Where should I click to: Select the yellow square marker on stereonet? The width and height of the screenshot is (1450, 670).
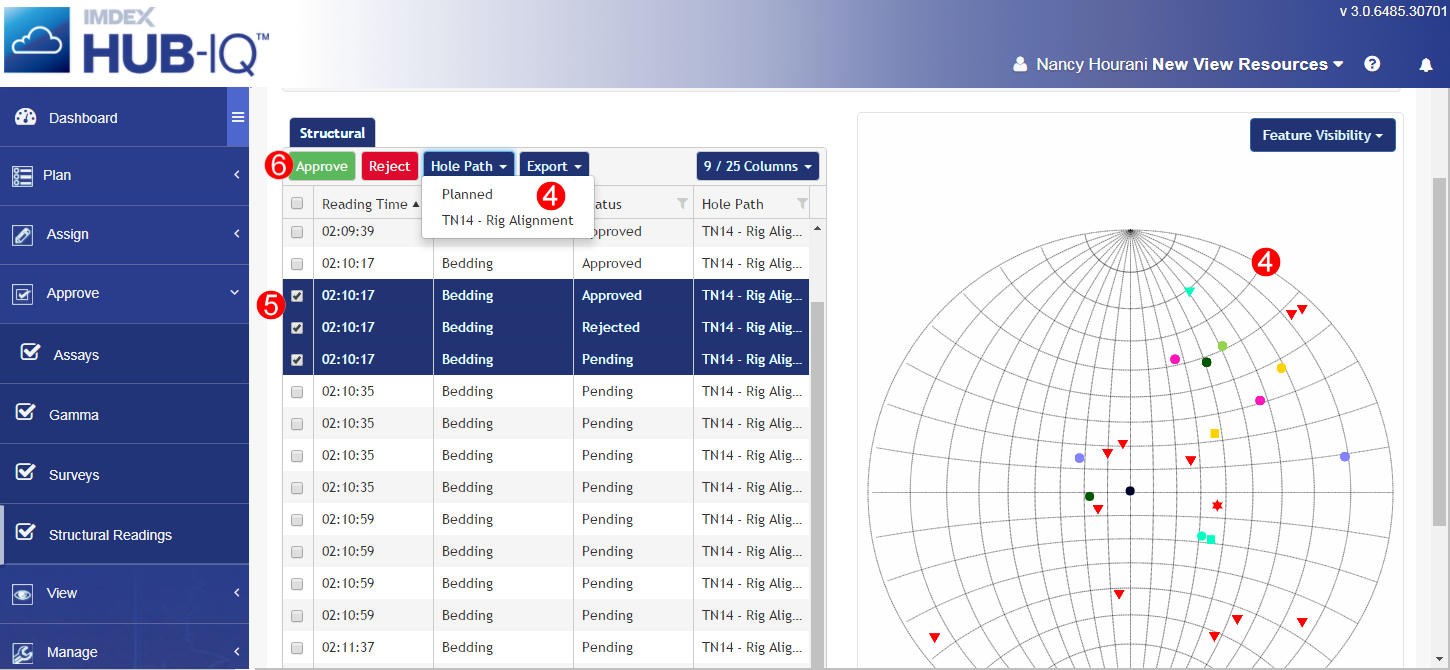point(1215,433)
